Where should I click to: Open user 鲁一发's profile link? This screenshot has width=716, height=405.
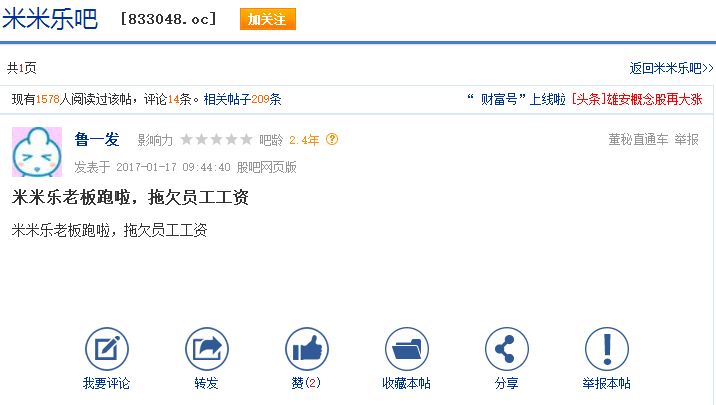click(97, 139)
